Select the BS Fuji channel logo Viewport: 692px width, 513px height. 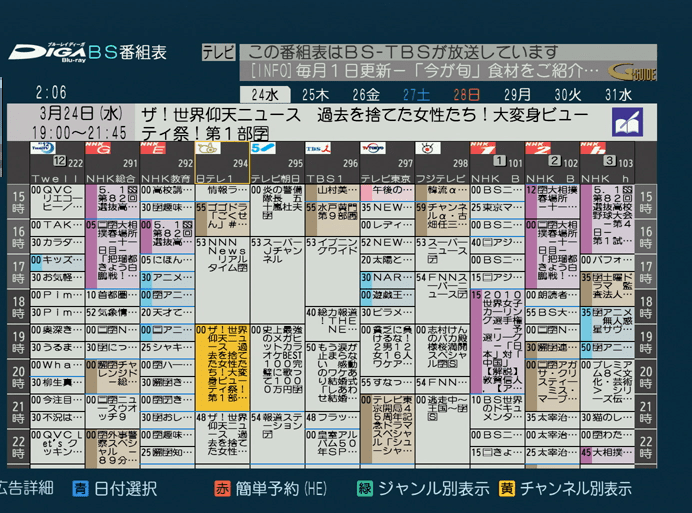[x=428, y=148]
